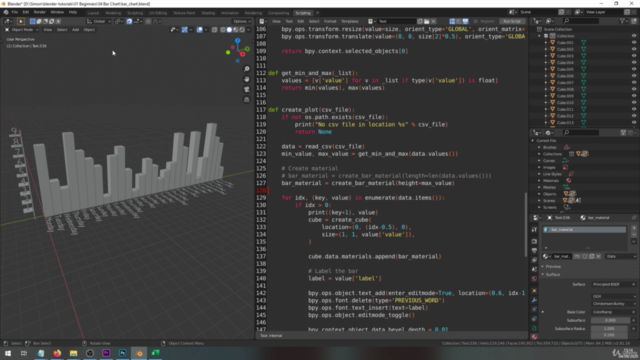Open the Object Mode dropdown

[22, 29]
